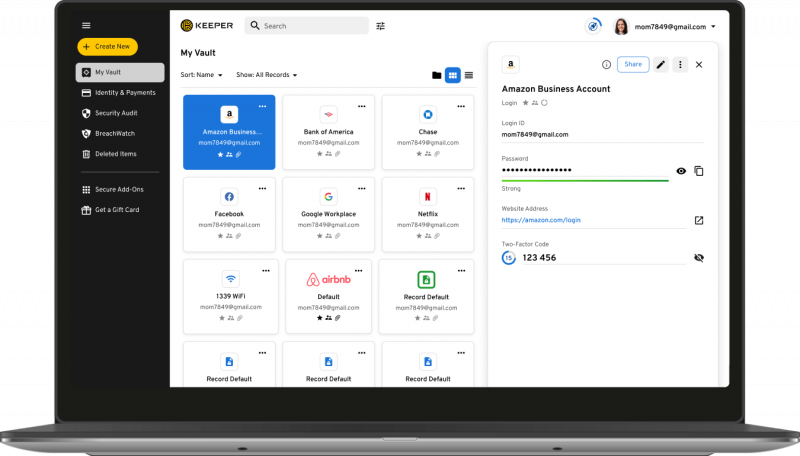Toggle favorite star on 1339 WiFi card
This screenshot has width=800, height=456.
click(x=221, y=318)
